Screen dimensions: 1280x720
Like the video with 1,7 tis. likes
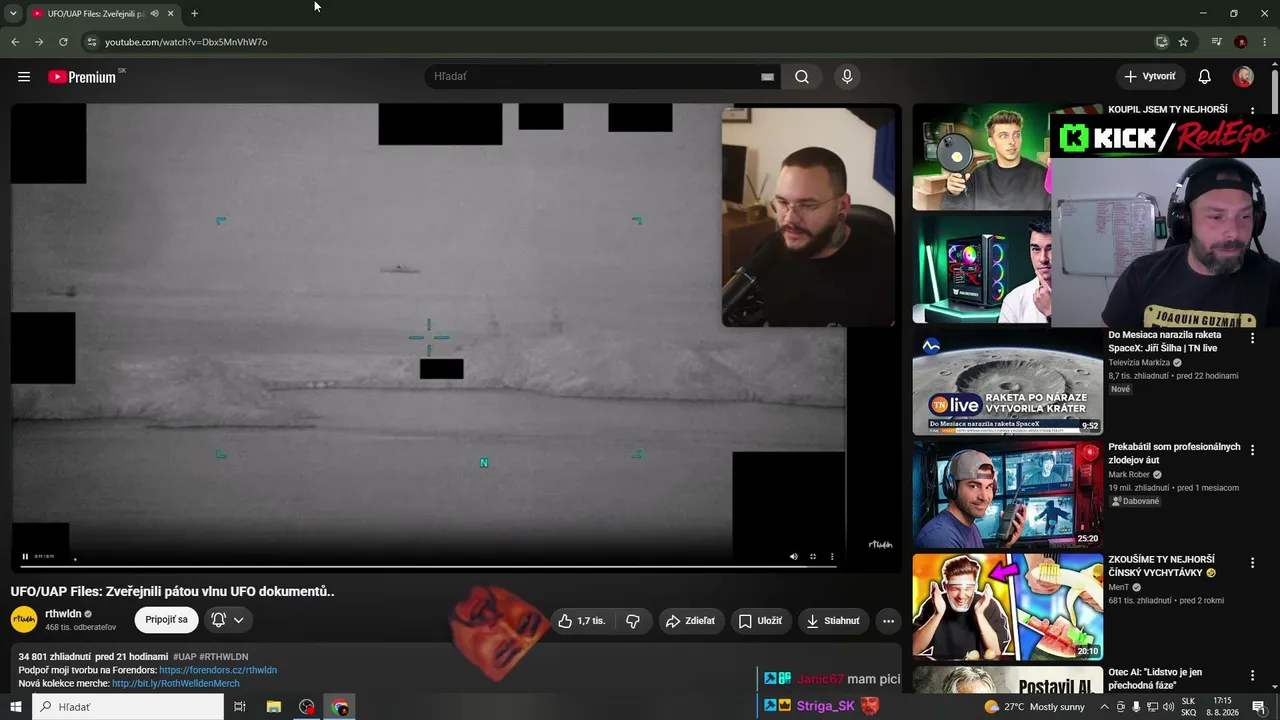coord(582,621)
